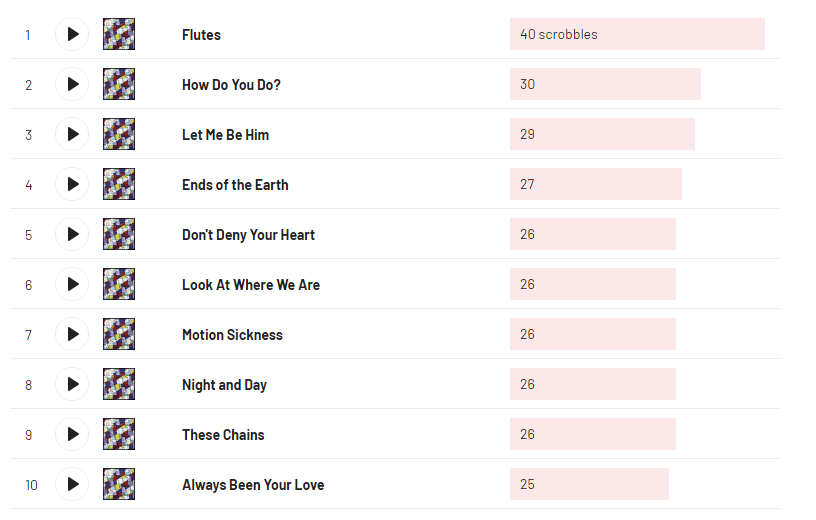Select the 30 scrobbles count bar
Image resolution: width=816 pixels, height=520 pixels.
[x=604, y=84]
